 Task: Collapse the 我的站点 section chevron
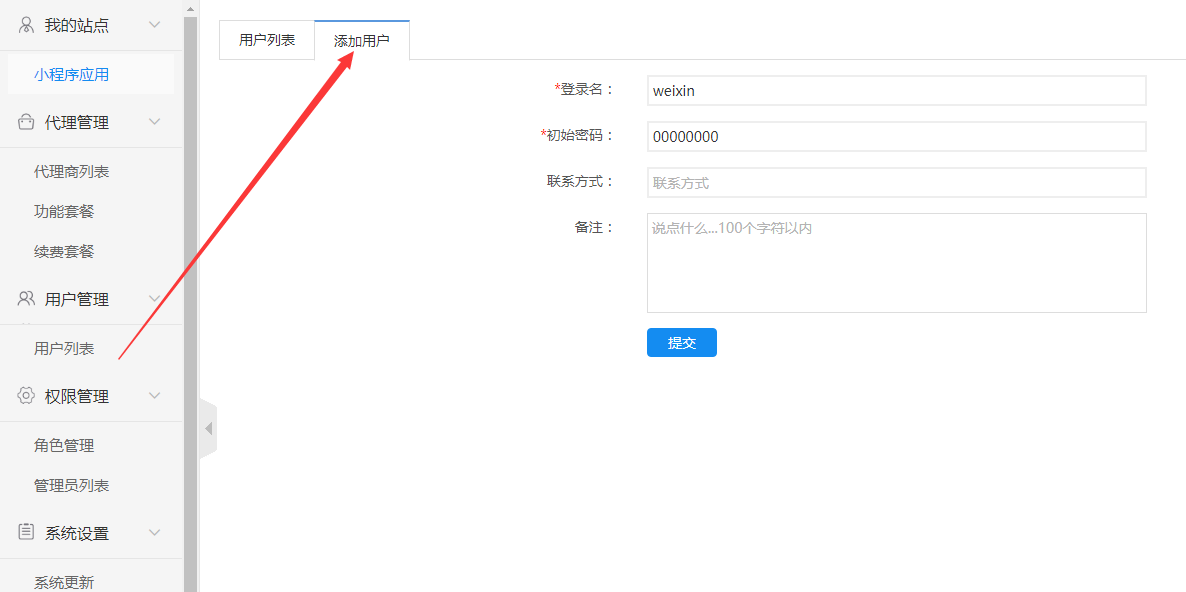point(154,25)
